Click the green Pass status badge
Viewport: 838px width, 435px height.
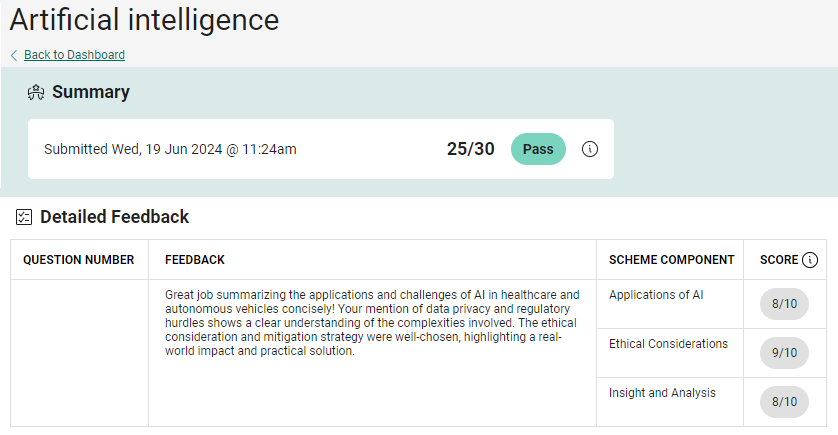538,149
